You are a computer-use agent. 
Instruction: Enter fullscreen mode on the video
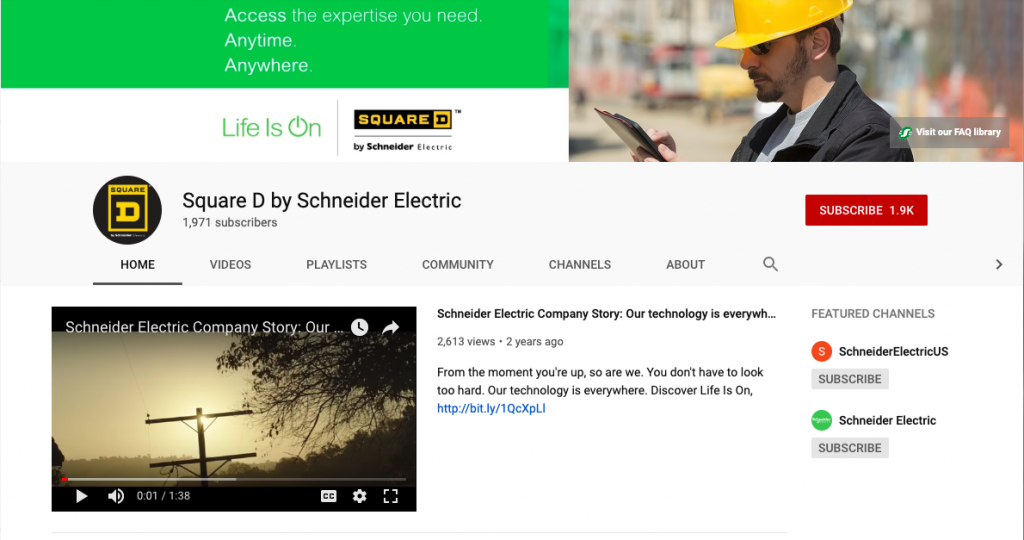(x=391, y=496)
